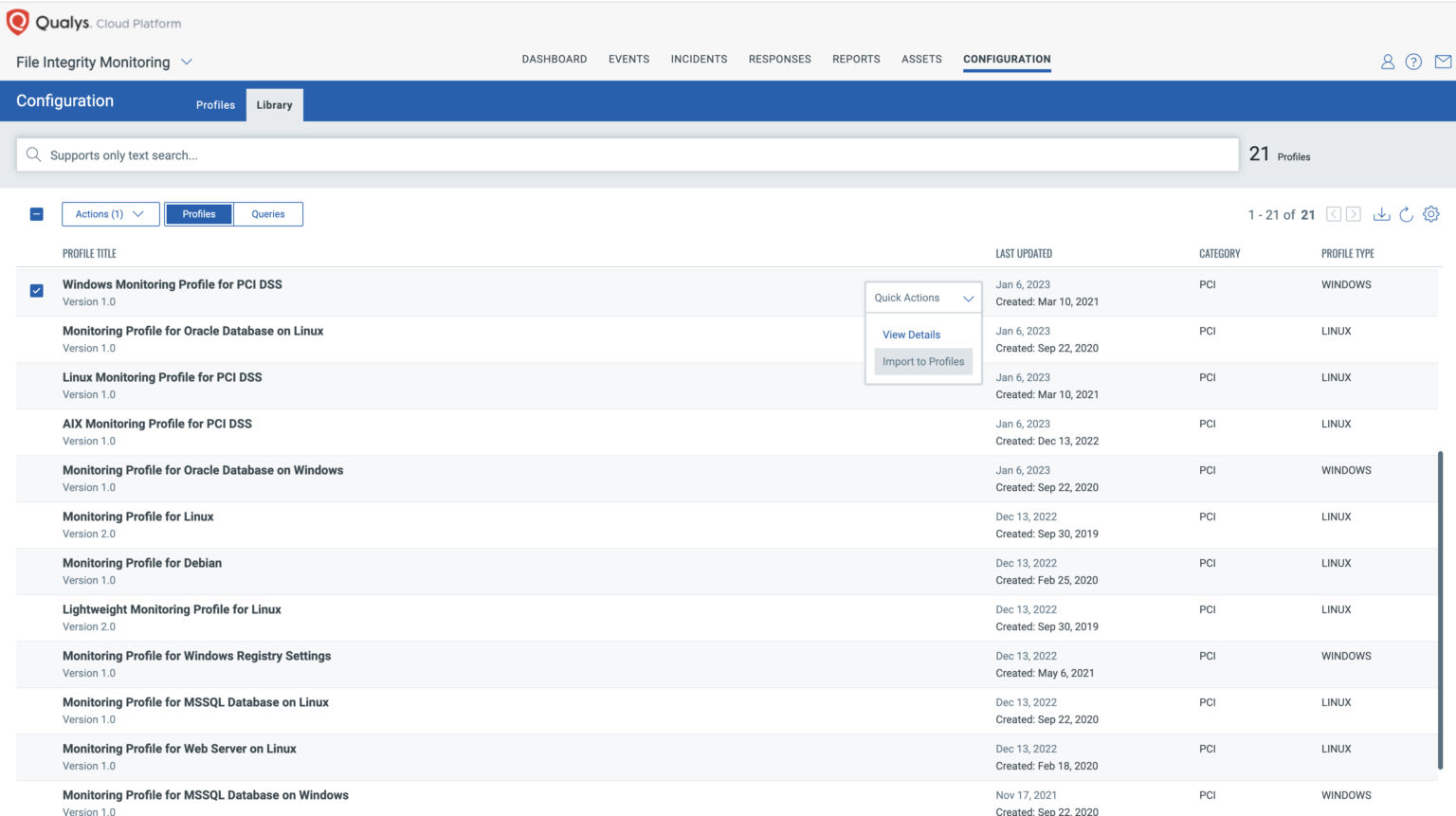Click inside the text search field
This screenshot has width=1456, height=816.
379,154
